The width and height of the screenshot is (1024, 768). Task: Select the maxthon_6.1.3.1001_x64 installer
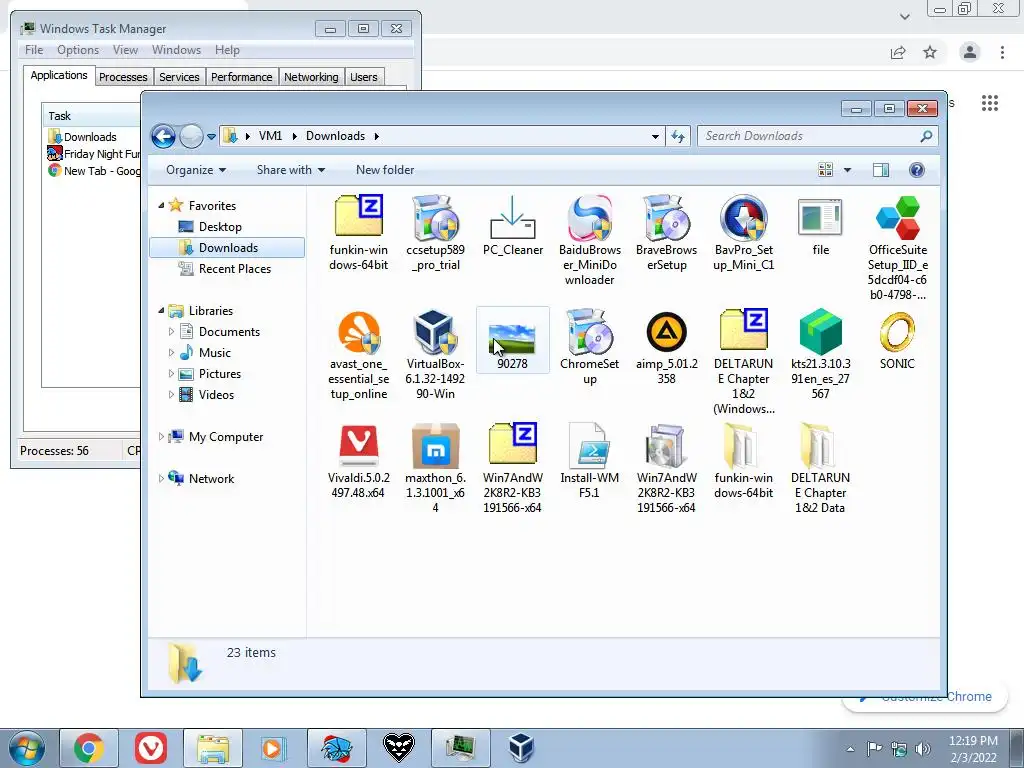click(x=436, y=468)
